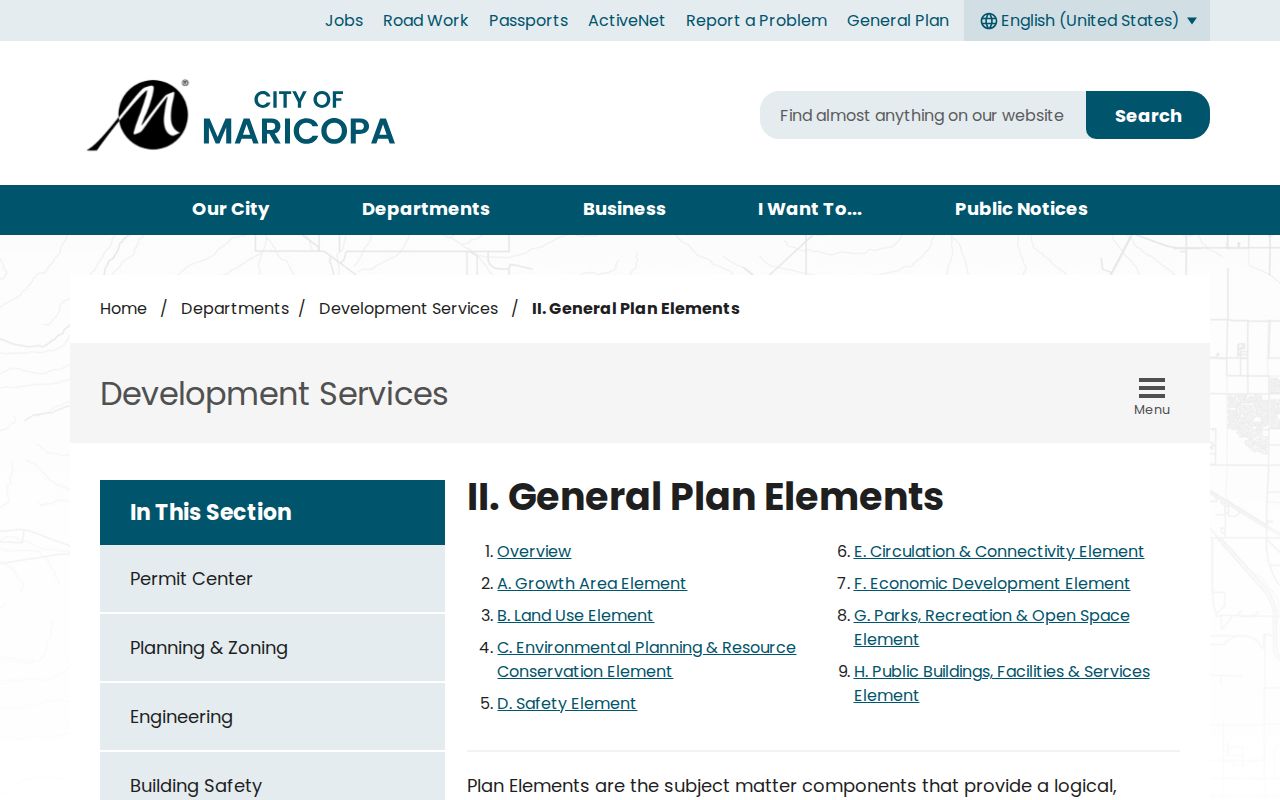Select Report a Problem link
The width and height of the screenshot is (1280, 800).
tap(756, 21)
